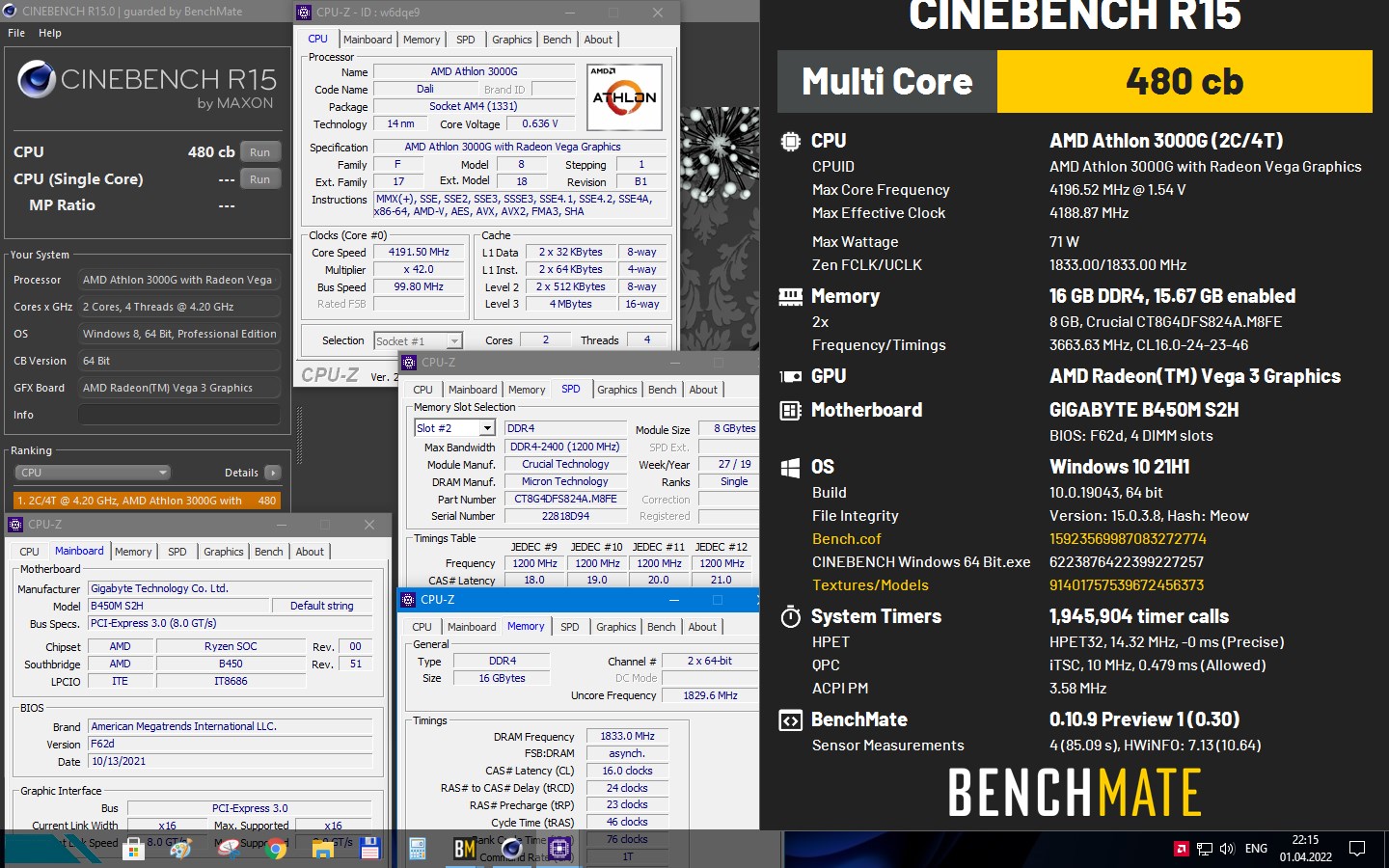Run the CPU multi-core benchmark

tap(260, 152)
